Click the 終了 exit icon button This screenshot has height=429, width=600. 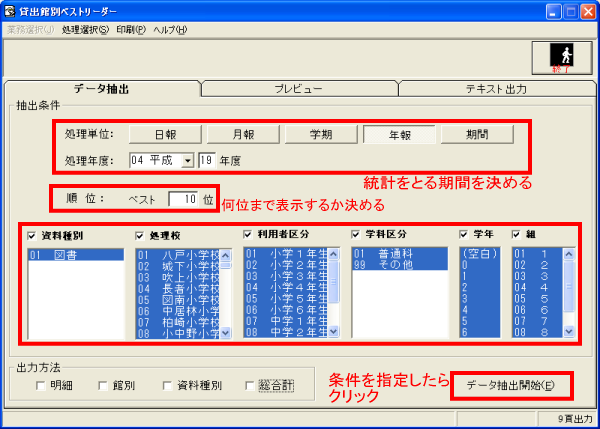coord(561,58)
